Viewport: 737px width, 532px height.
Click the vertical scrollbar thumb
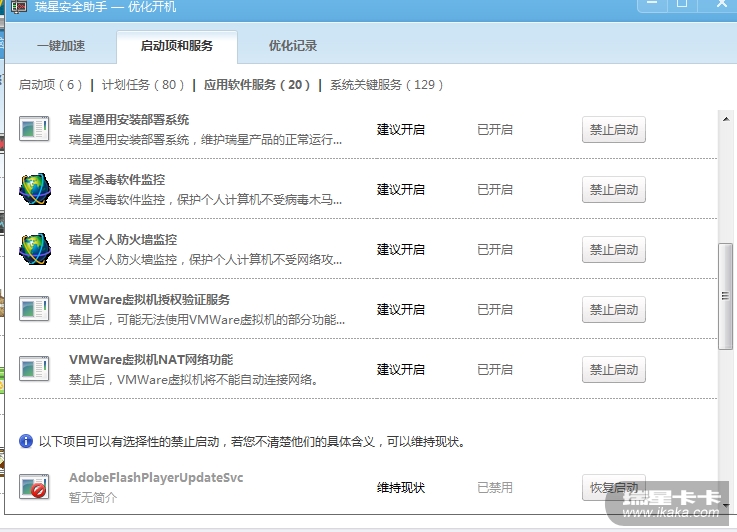pyautogui.click(x=726, y=296)
